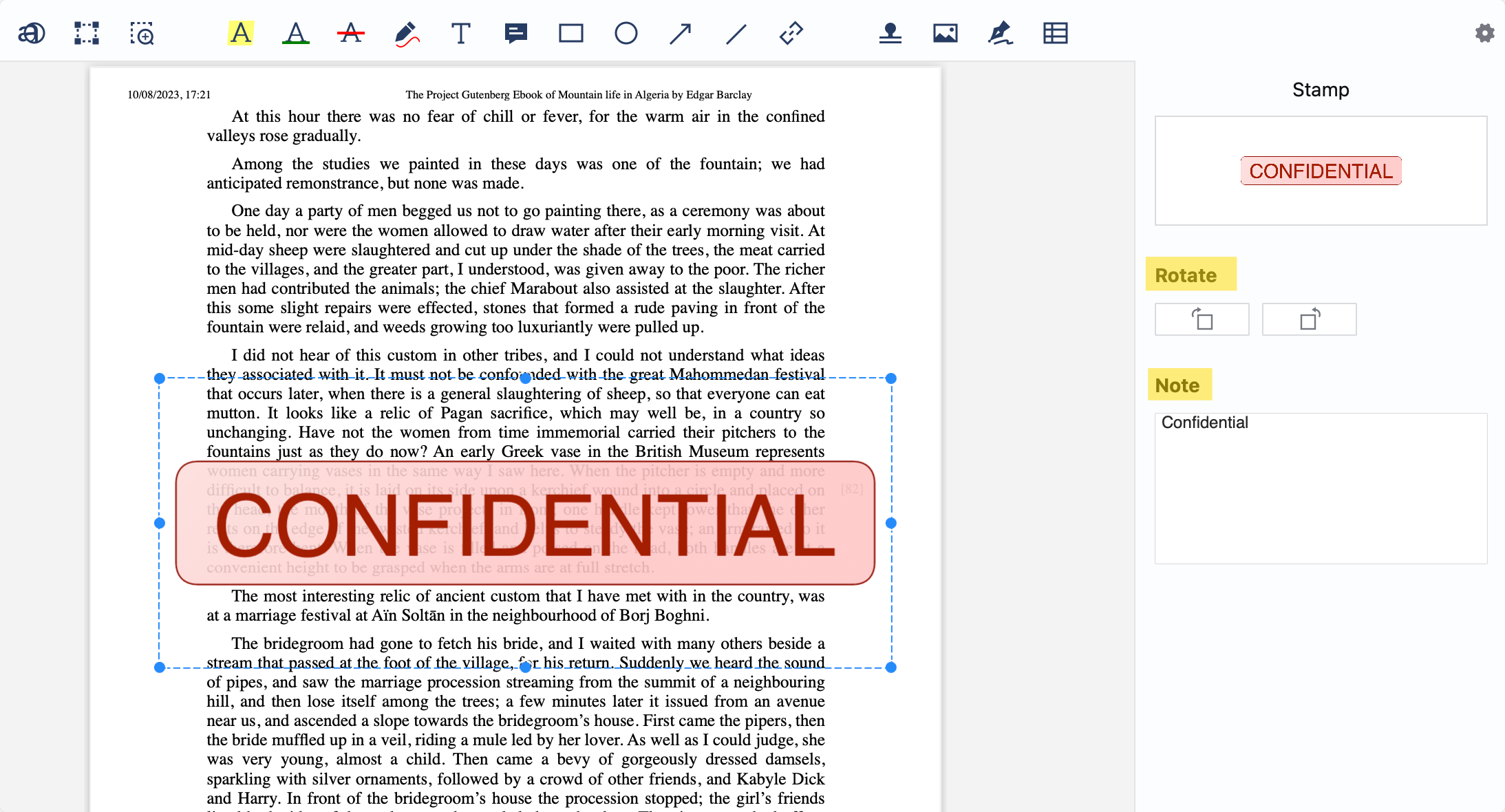Click the CONFIDENTIAL stamp on the page
This screenshot has height=812, width=1505.
pos(525,523)
